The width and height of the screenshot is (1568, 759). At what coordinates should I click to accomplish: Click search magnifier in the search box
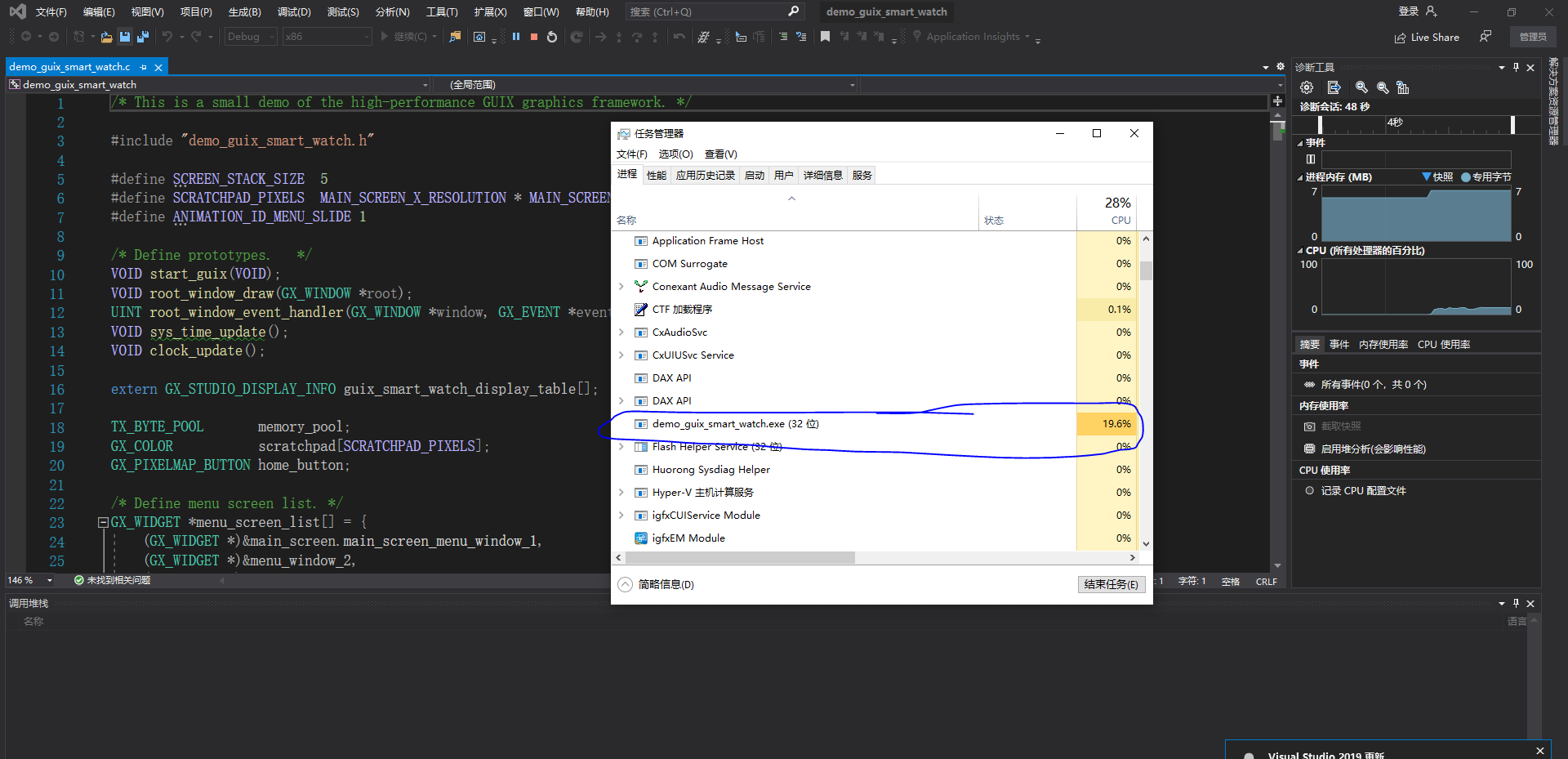(x=793, y=11)
